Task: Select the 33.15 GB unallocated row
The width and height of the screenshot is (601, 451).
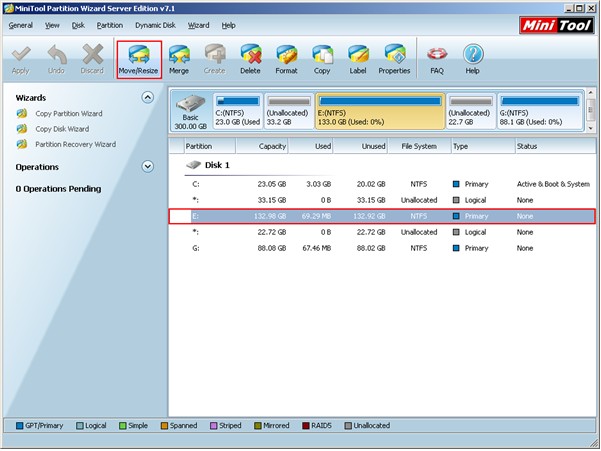Action: coord(382,200)
